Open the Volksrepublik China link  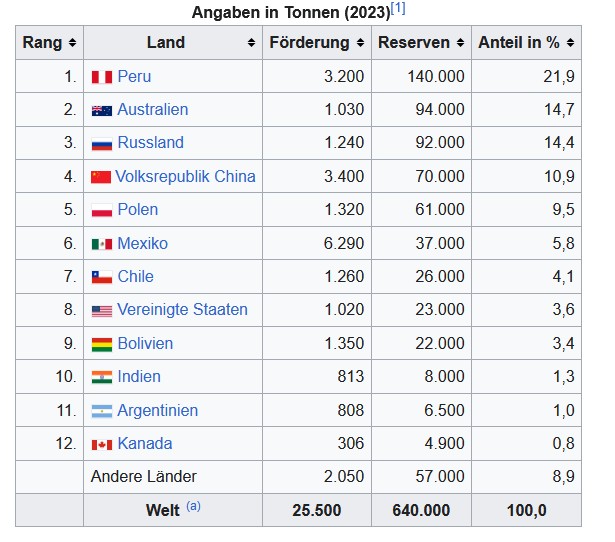tap(185, 176)
